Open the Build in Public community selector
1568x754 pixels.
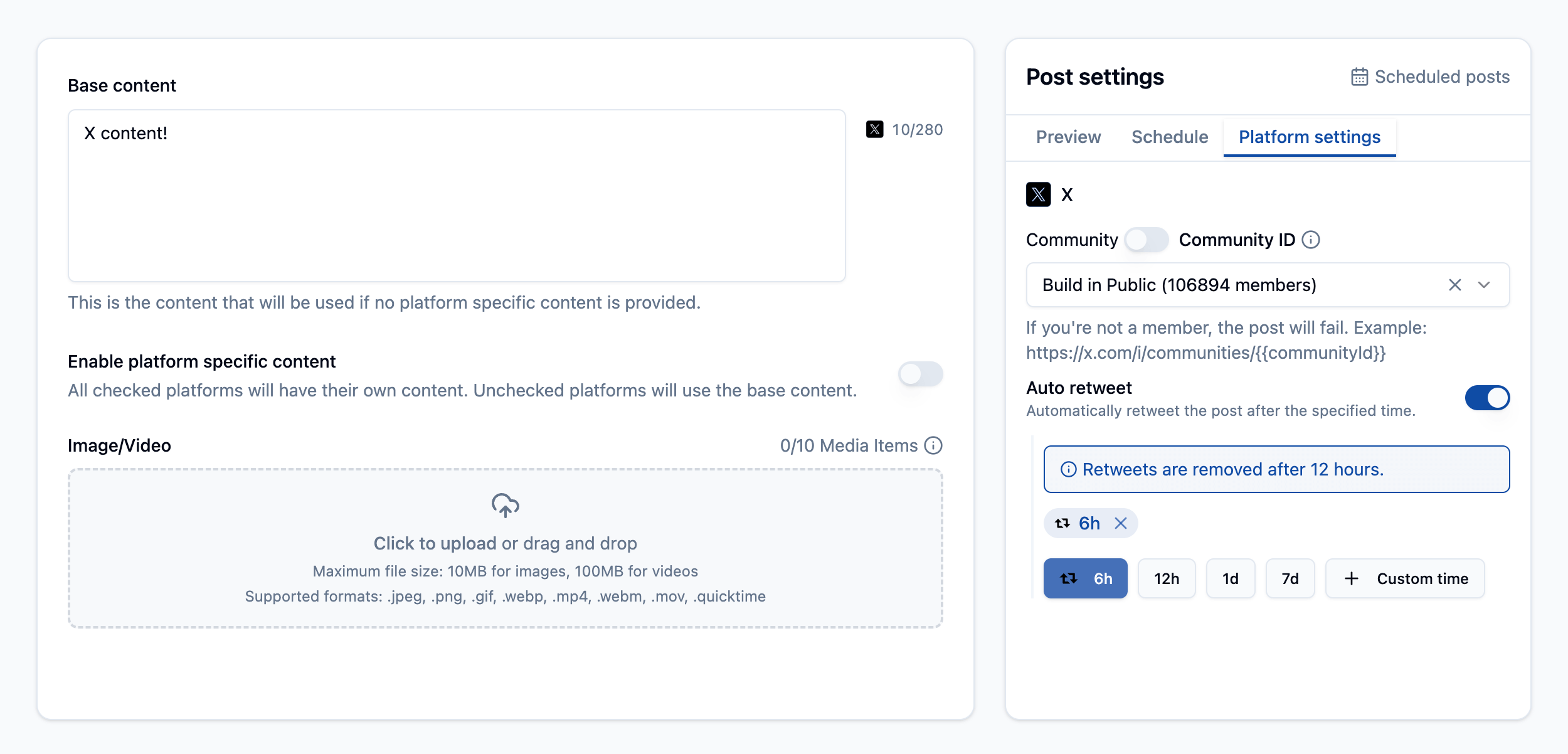pyautogui.click(x=1268, y=285)
